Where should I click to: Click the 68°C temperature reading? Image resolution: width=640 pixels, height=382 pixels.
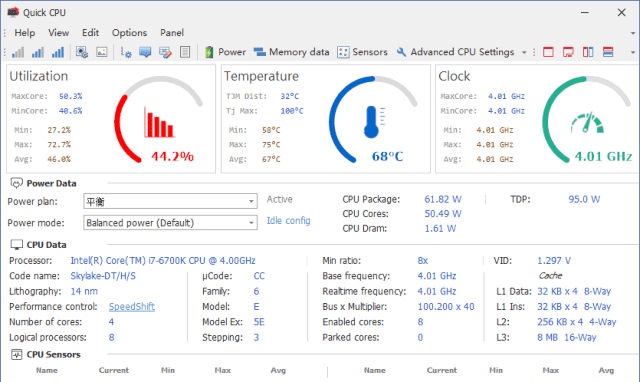tap(387, 156)
